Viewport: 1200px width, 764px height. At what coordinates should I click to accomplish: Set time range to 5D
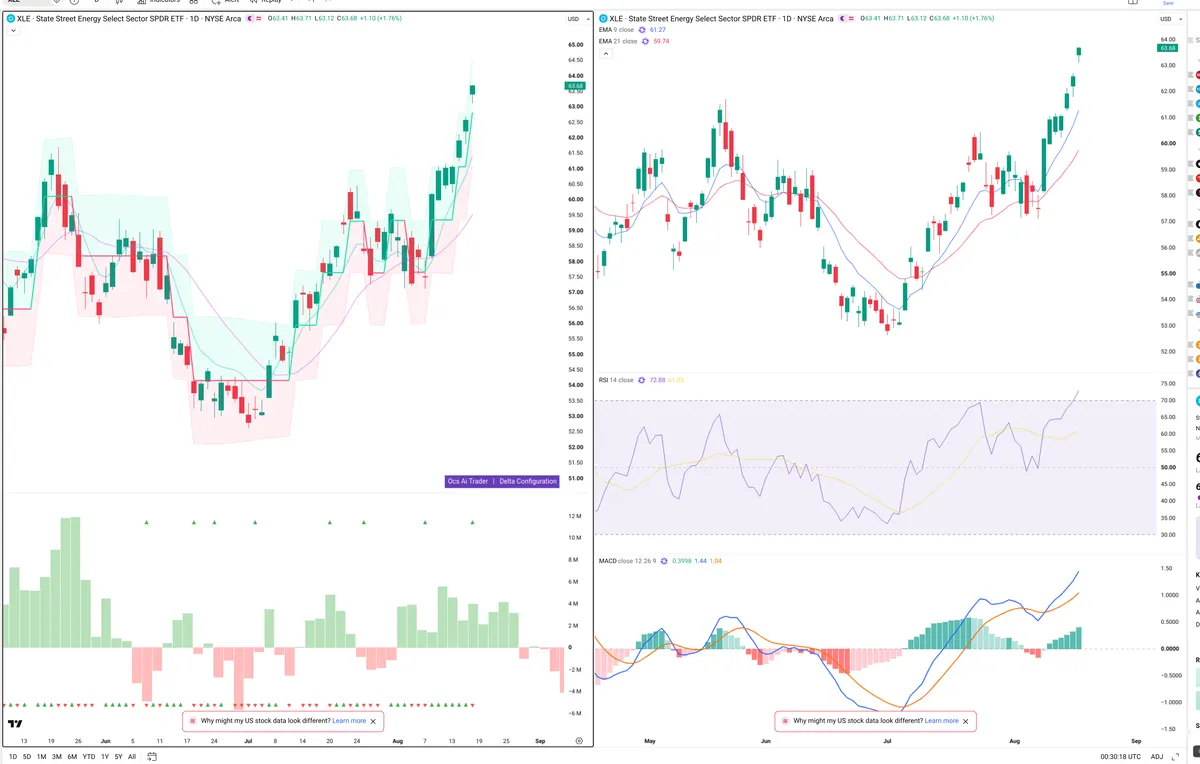point(27,756)
